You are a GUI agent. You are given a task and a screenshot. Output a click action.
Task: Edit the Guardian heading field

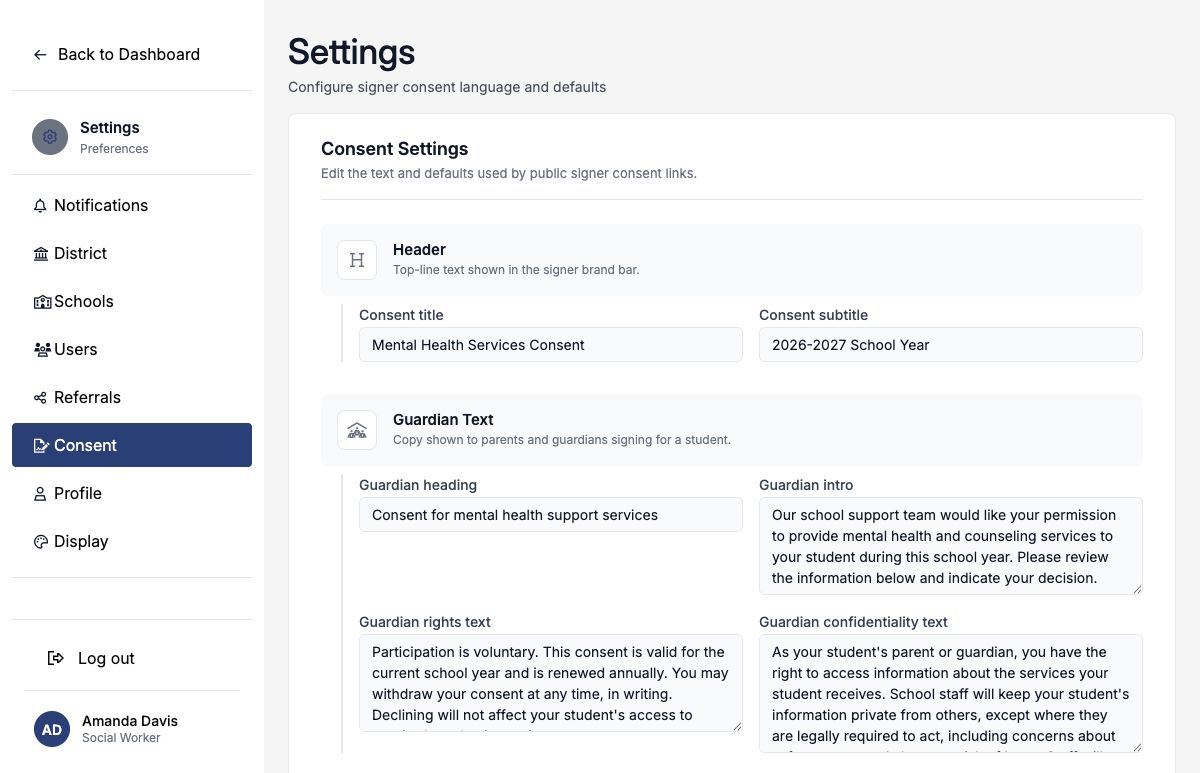coord(551,515)
